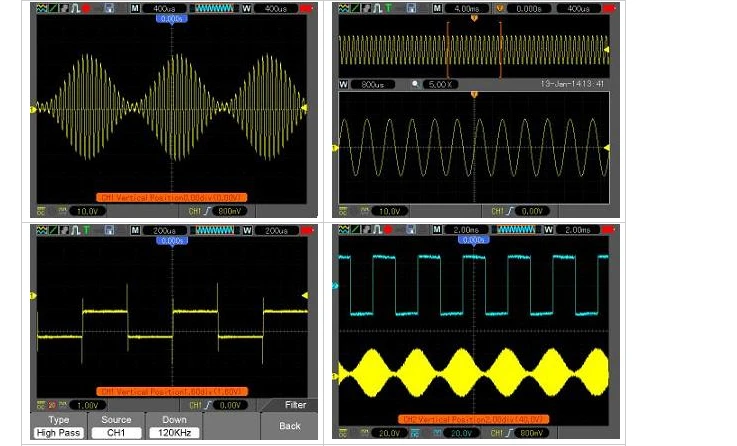
Task: Click the 800mV trigger level in the AM-signal panel
Action: [x=230, y=211]
